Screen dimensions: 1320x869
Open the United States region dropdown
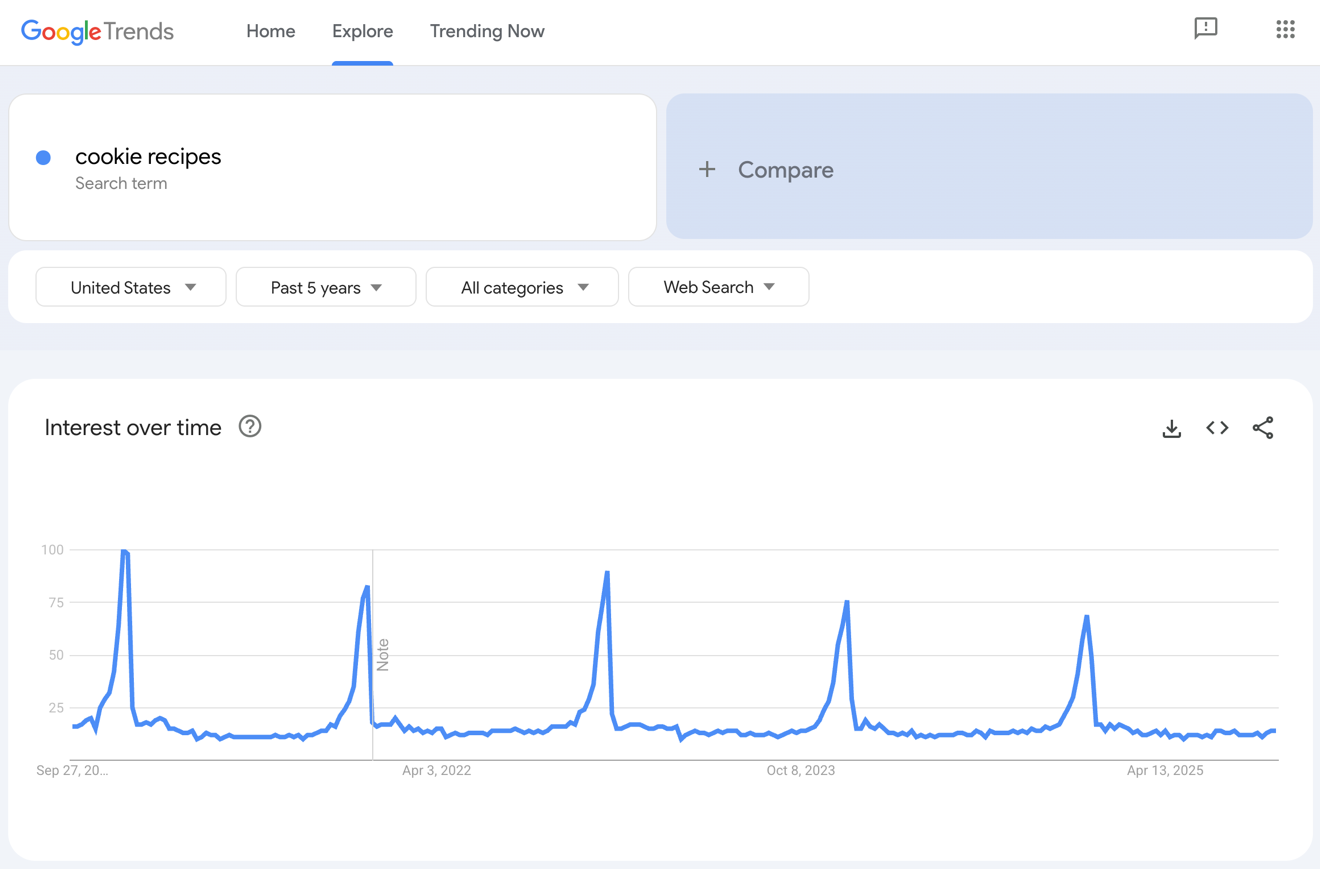point(130,287)
